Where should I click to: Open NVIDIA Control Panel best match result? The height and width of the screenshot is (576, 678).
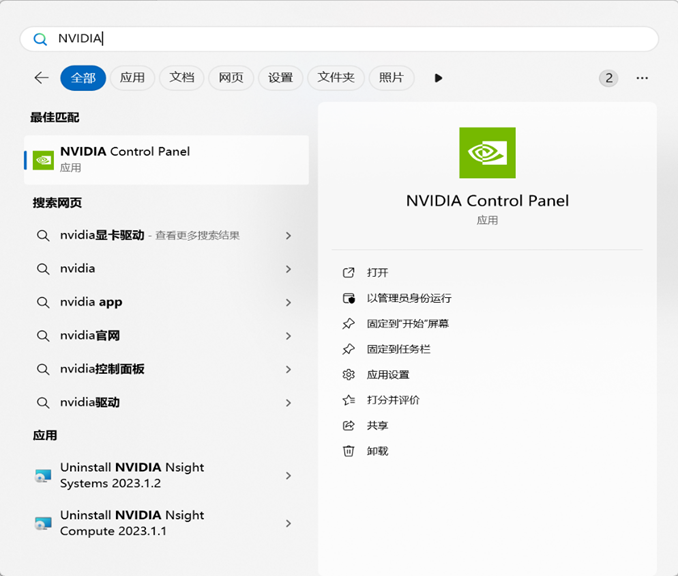click(166, 160)
